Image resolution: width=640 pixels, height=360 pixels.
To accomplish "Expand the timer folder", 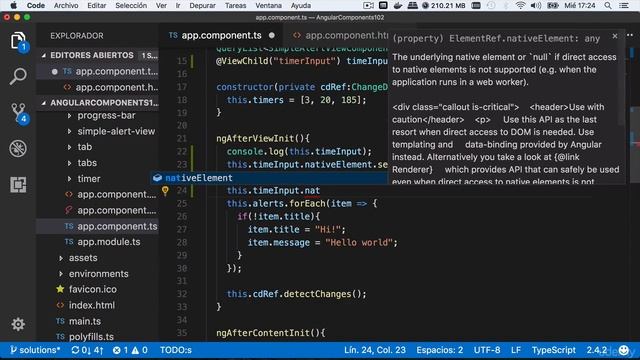I will click(69, 179).
